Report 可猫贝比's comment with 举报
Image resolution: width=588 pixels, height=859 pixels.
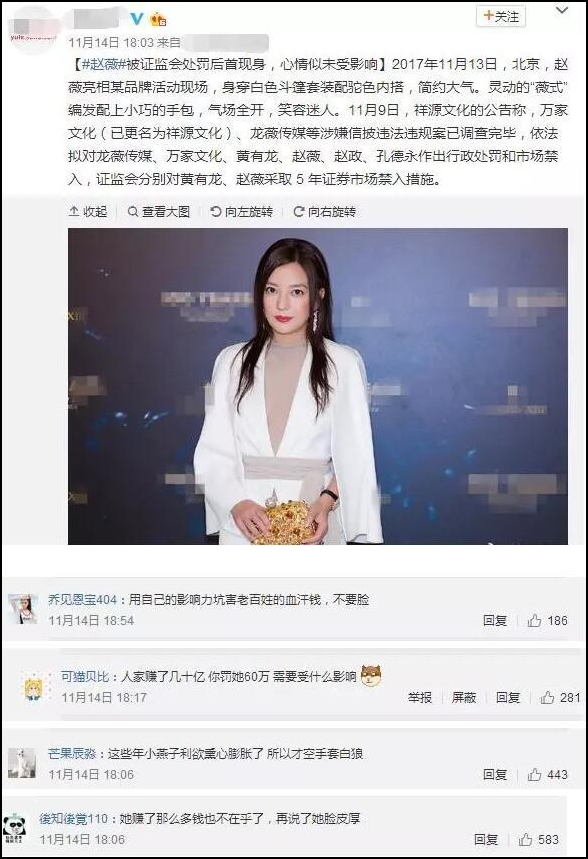click(x=420, y=697)
